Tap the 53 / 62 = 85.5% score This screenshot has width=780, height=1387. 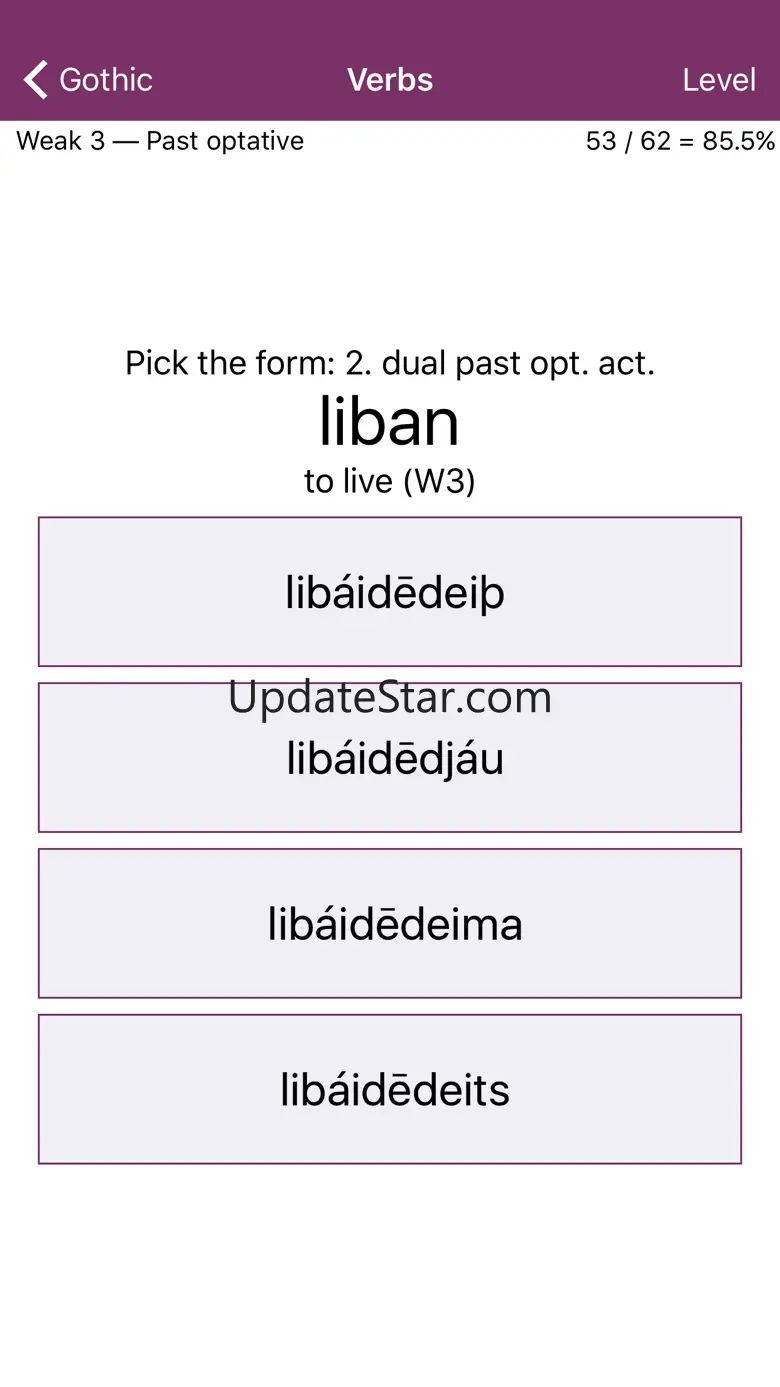(680, 141)
